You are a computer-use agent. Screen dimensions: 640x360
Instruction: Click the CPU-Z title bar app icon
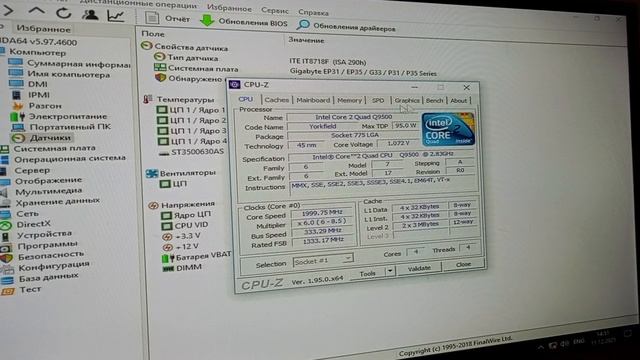[235, 84]
